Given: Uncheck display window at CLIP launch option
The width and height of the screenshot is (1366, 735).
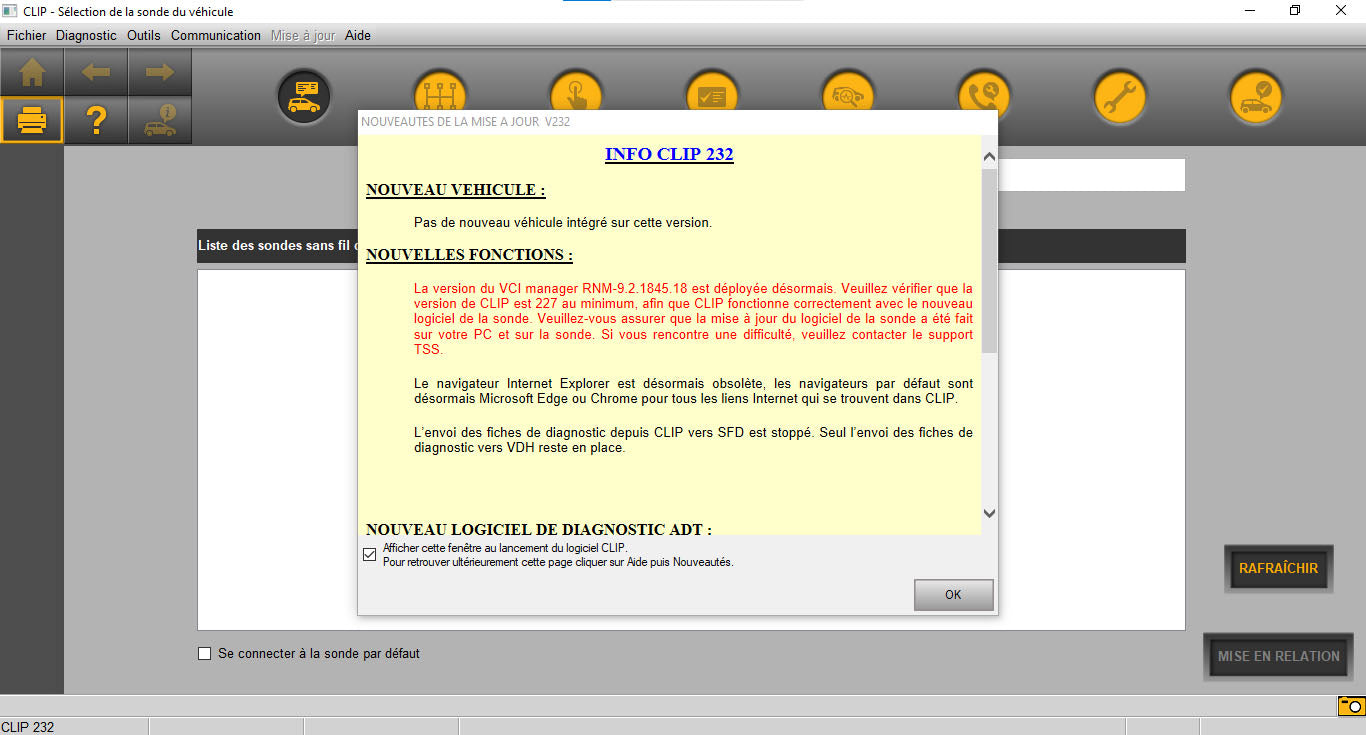Looking at the screenshot, I should 369,553.
